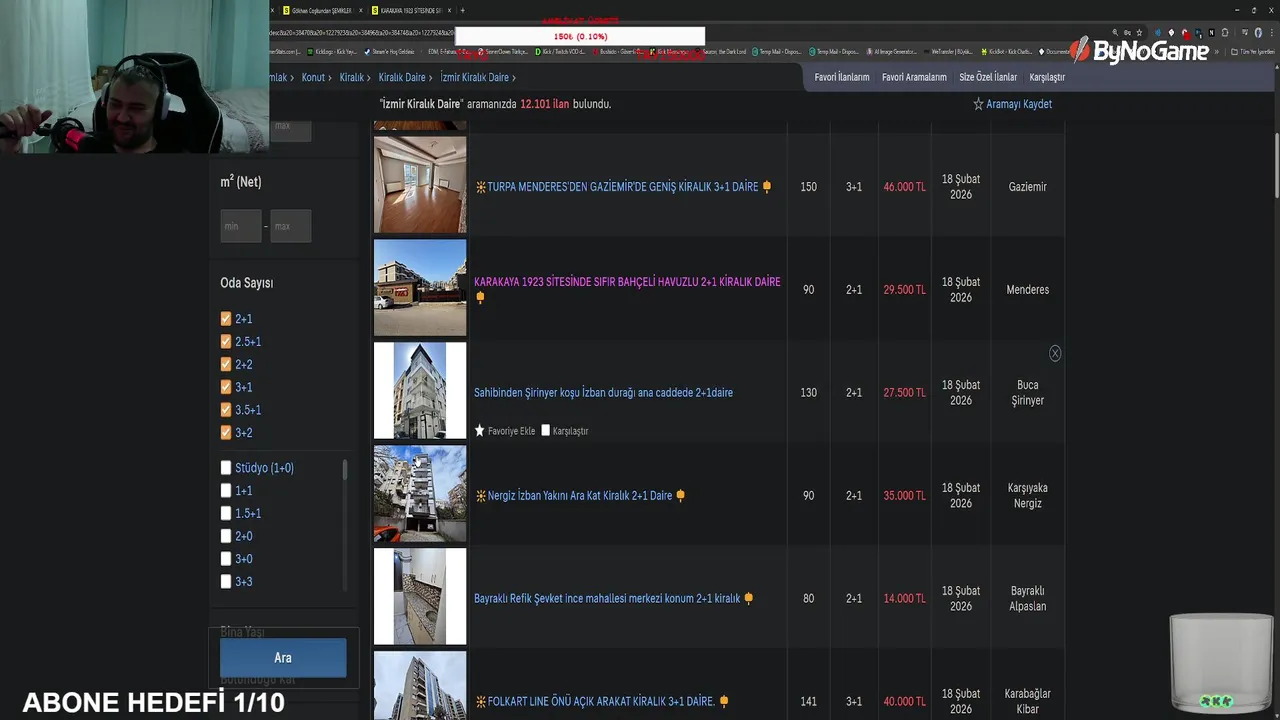Tick the Karşılaştır checkbox on the Şirinyer listing

click(x=546, y=431)
